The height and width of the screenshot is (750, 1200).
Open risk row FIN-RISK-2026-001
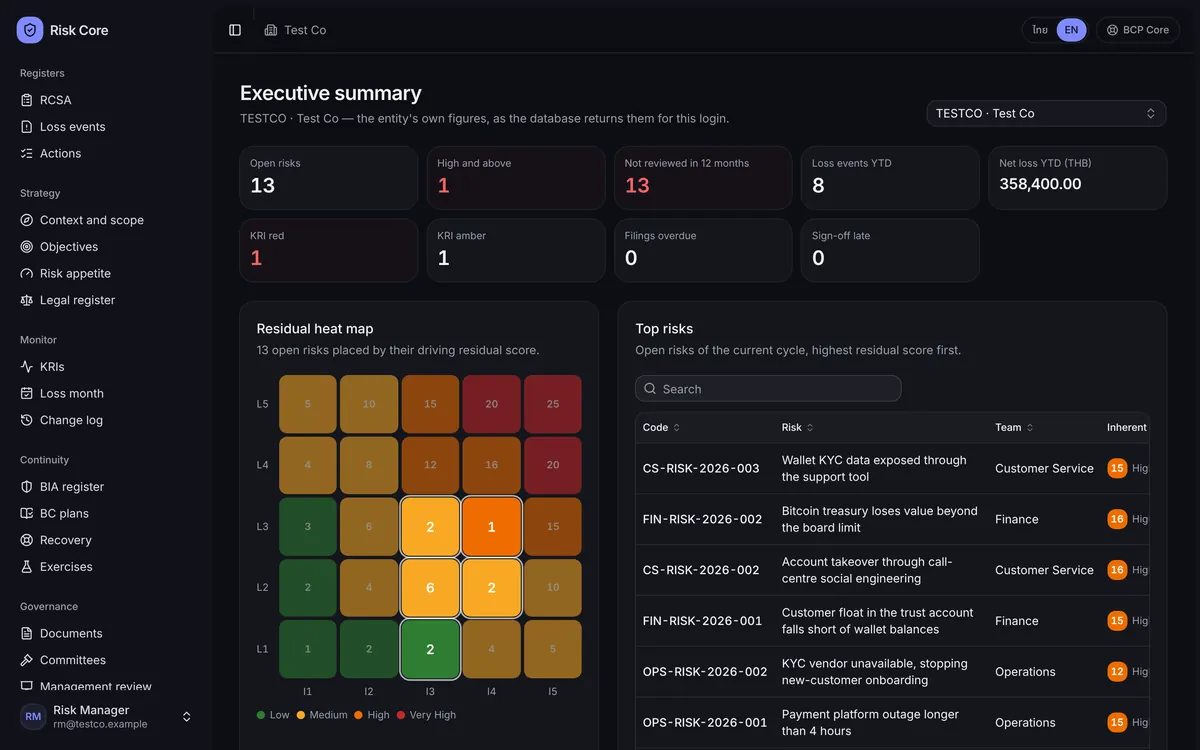click(x=892, y=621)
